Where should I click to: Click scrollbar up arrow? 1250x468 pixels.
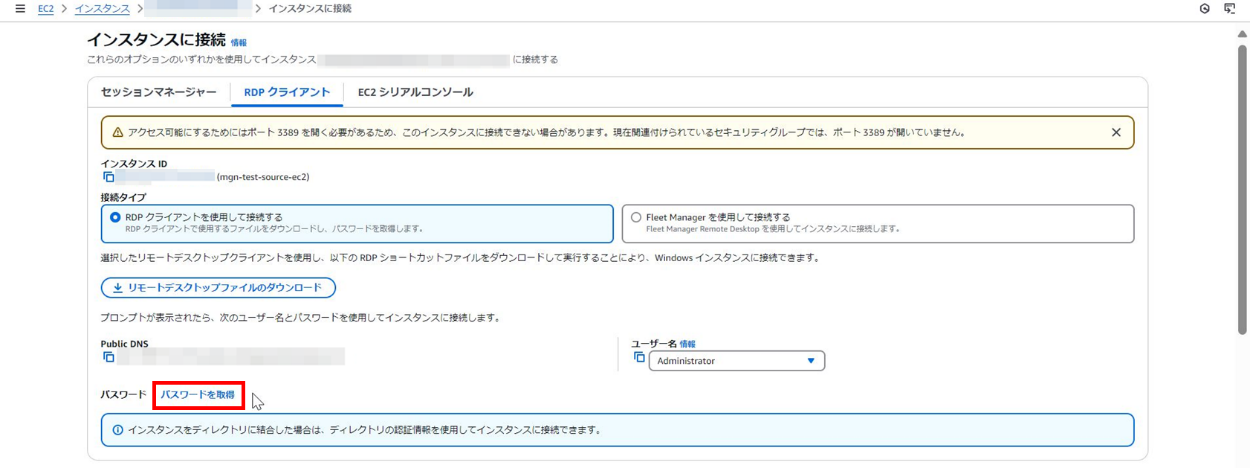click(x=1243, y=33)
